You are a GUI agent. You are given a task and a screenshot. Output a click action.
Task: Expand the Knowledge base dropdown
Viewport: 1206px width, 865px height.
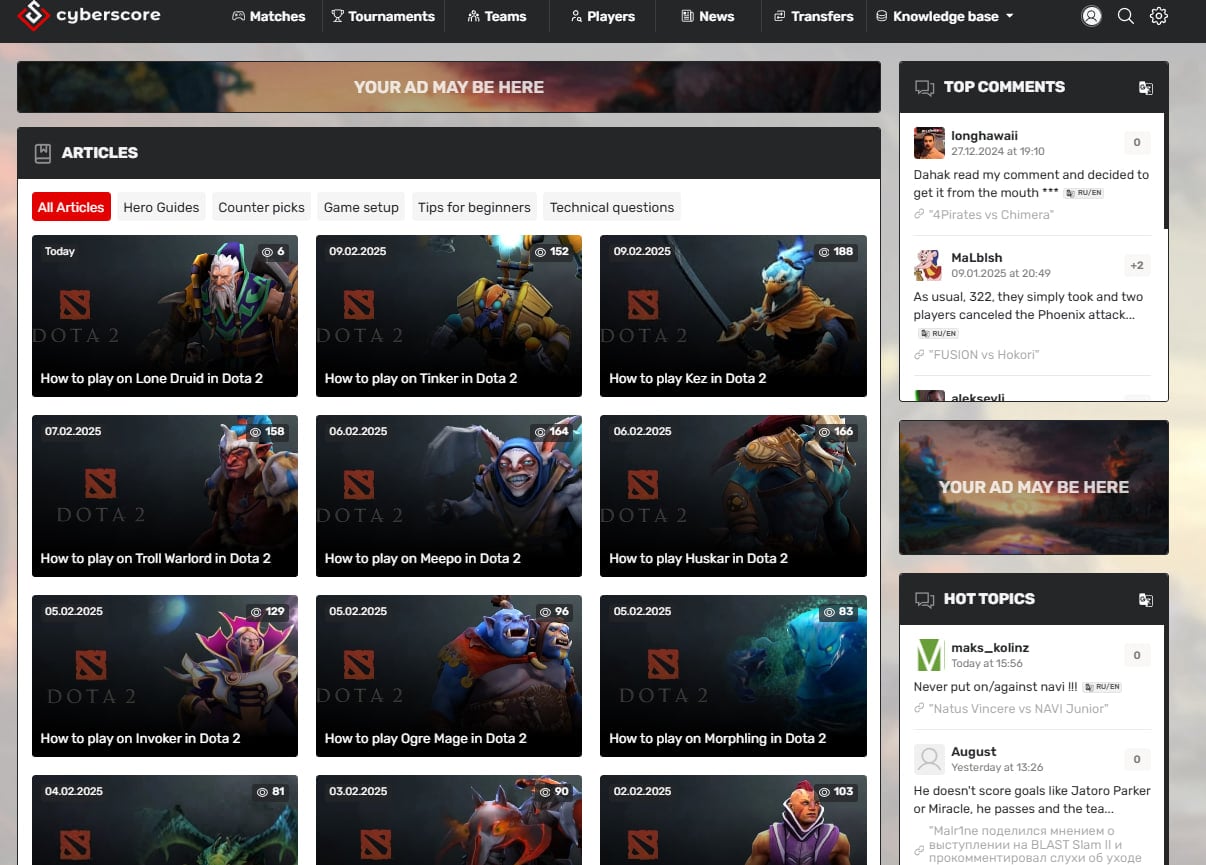[945, 16]
